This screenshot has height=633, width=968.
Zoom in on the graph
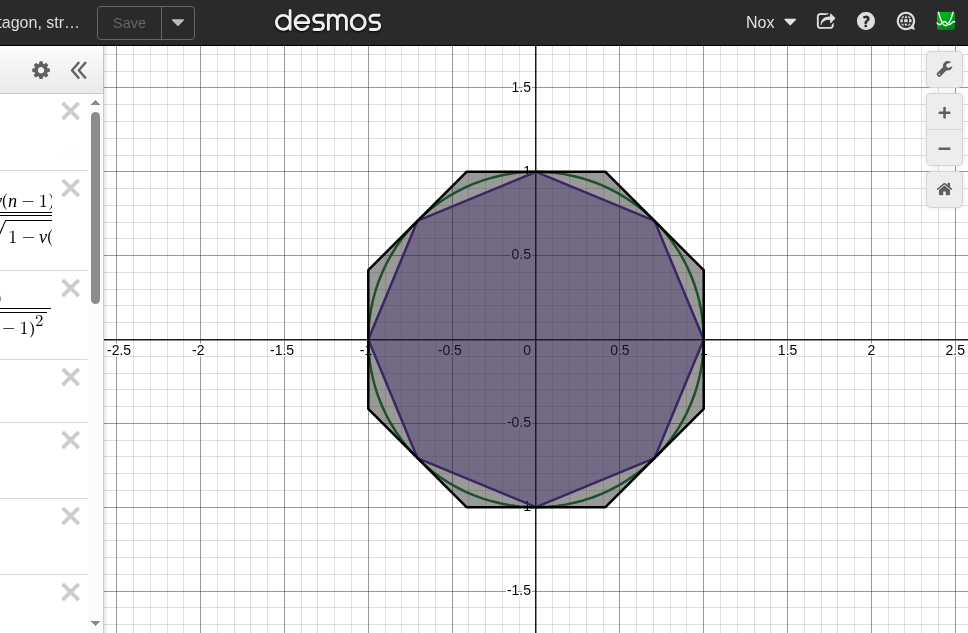click(x=944, y=113)
